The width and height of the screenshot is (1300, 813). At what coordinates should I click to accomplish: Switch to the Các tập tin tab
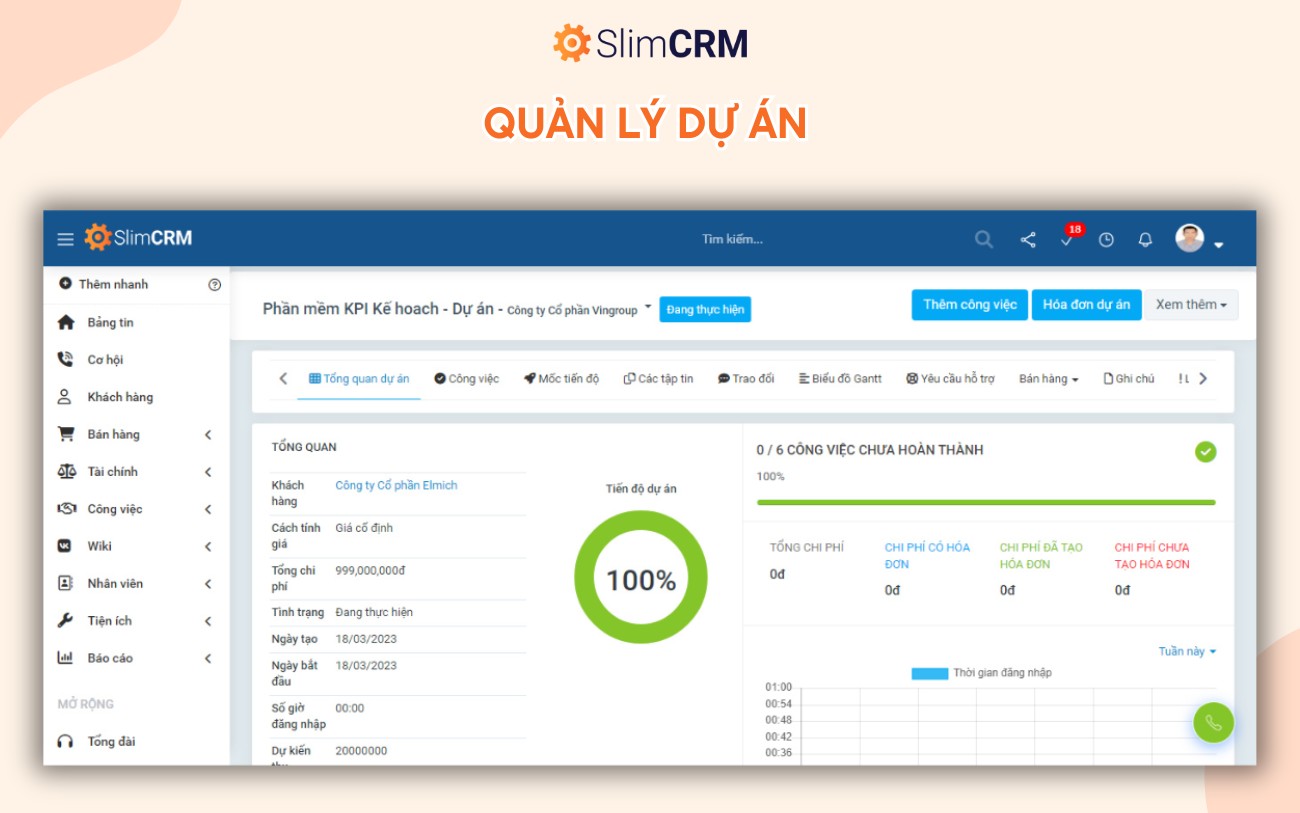point(658,379)
